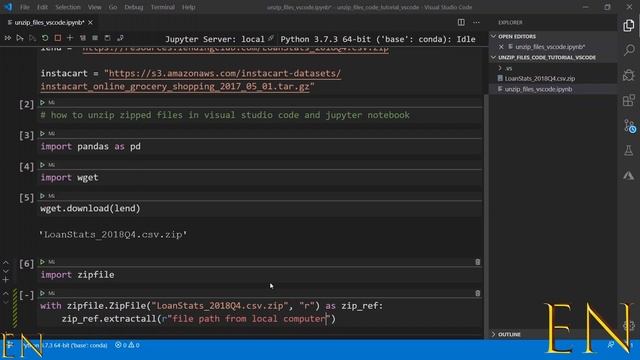Open the Azure view in activity bar
The width and height of the screenshot is (640, 360).
[x=629, y=176]
